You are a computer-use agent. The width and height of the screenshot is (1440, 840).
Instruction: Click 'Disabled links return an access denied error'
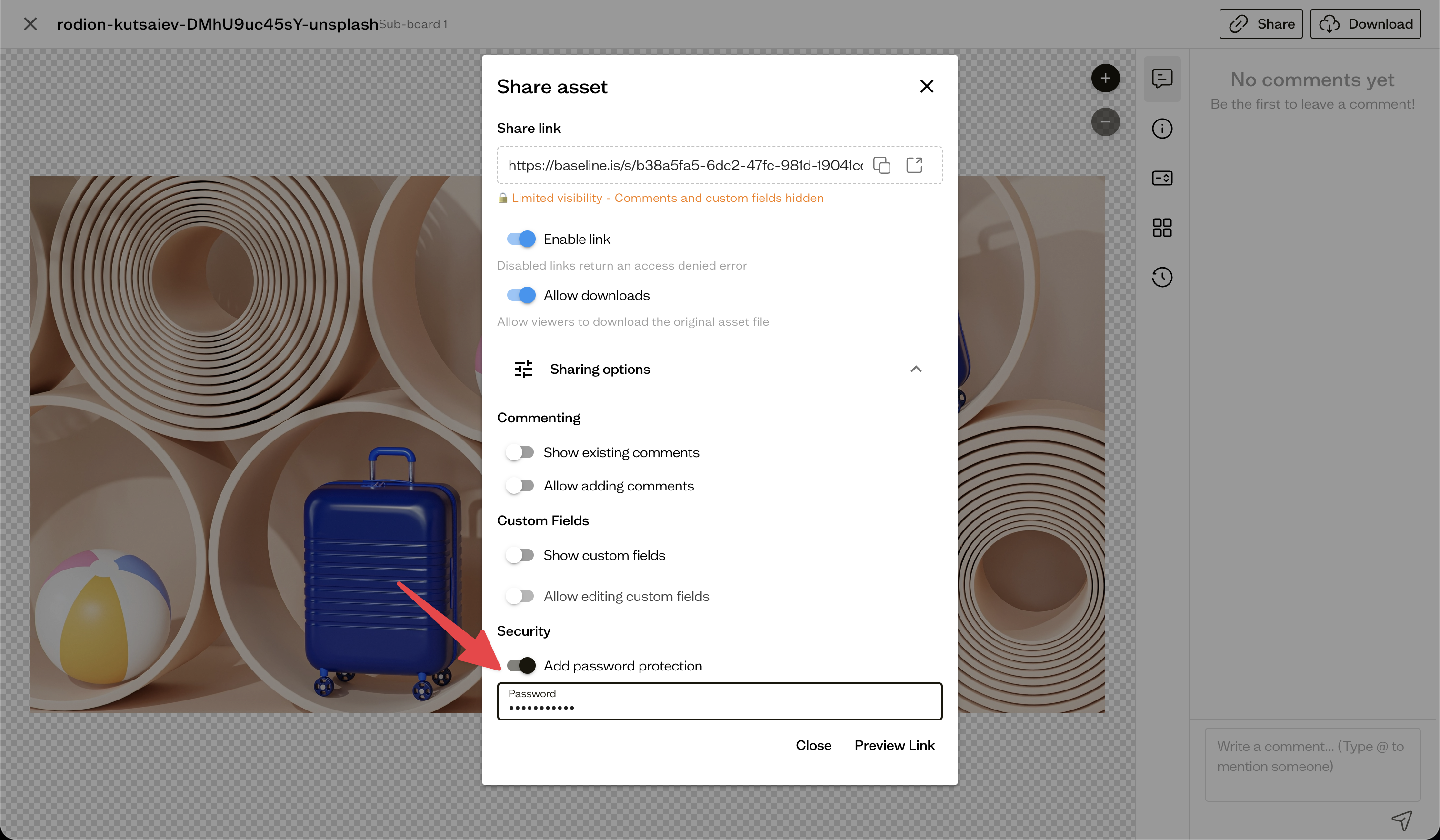(x=622, y=266)
